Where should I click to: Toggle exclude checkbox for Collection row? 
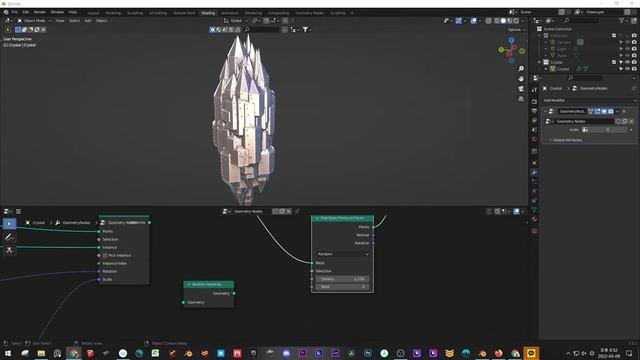pyautogui.click(x=614, y=36)
